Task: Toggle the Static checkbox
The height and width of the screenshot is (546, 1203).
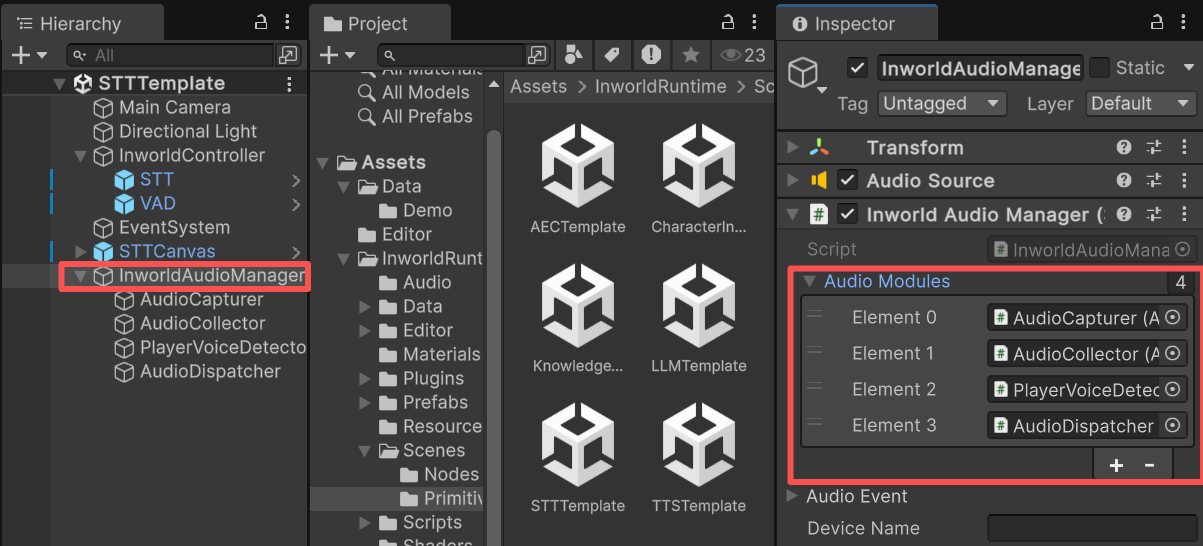Action: point(1099,68)
